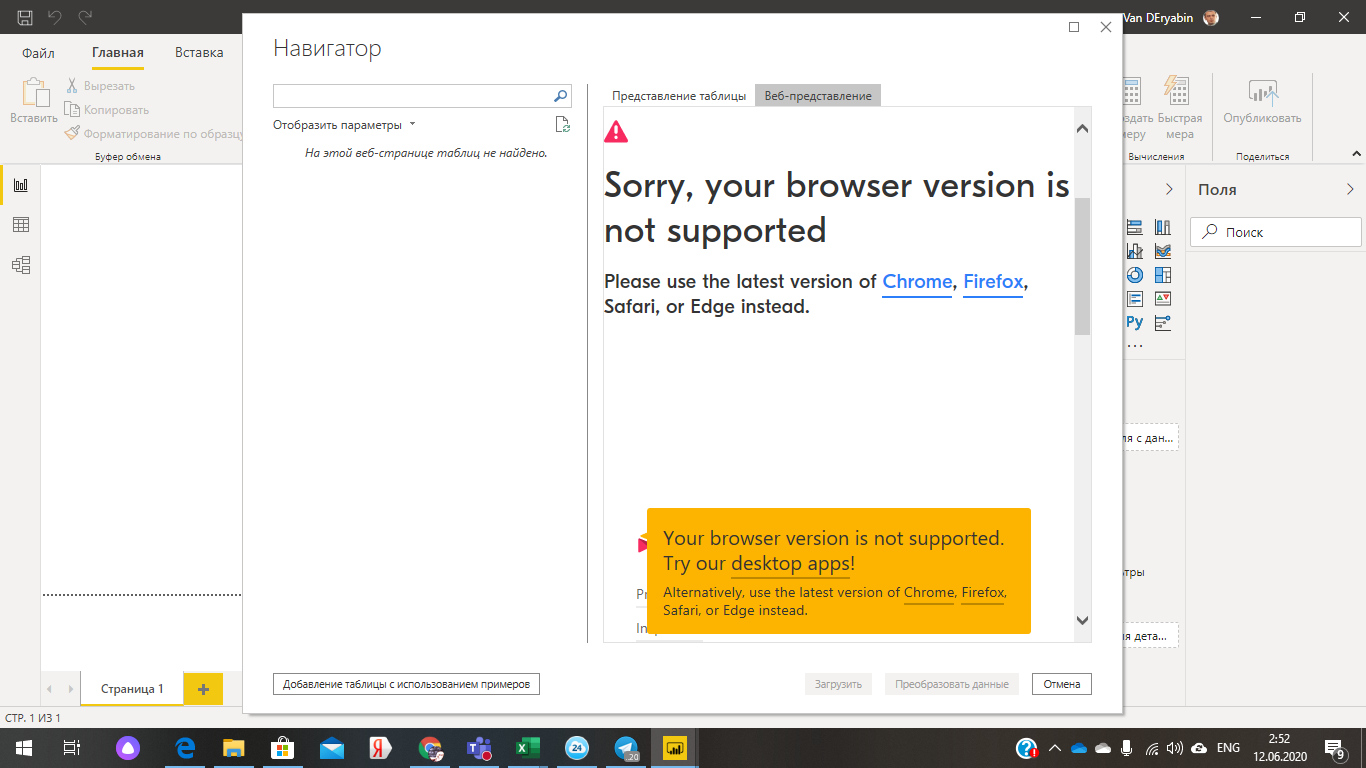Click the Поиск field in Поля pane
The width and height of the screenshot is (1366, 768).
click(x=1276, y=232)
